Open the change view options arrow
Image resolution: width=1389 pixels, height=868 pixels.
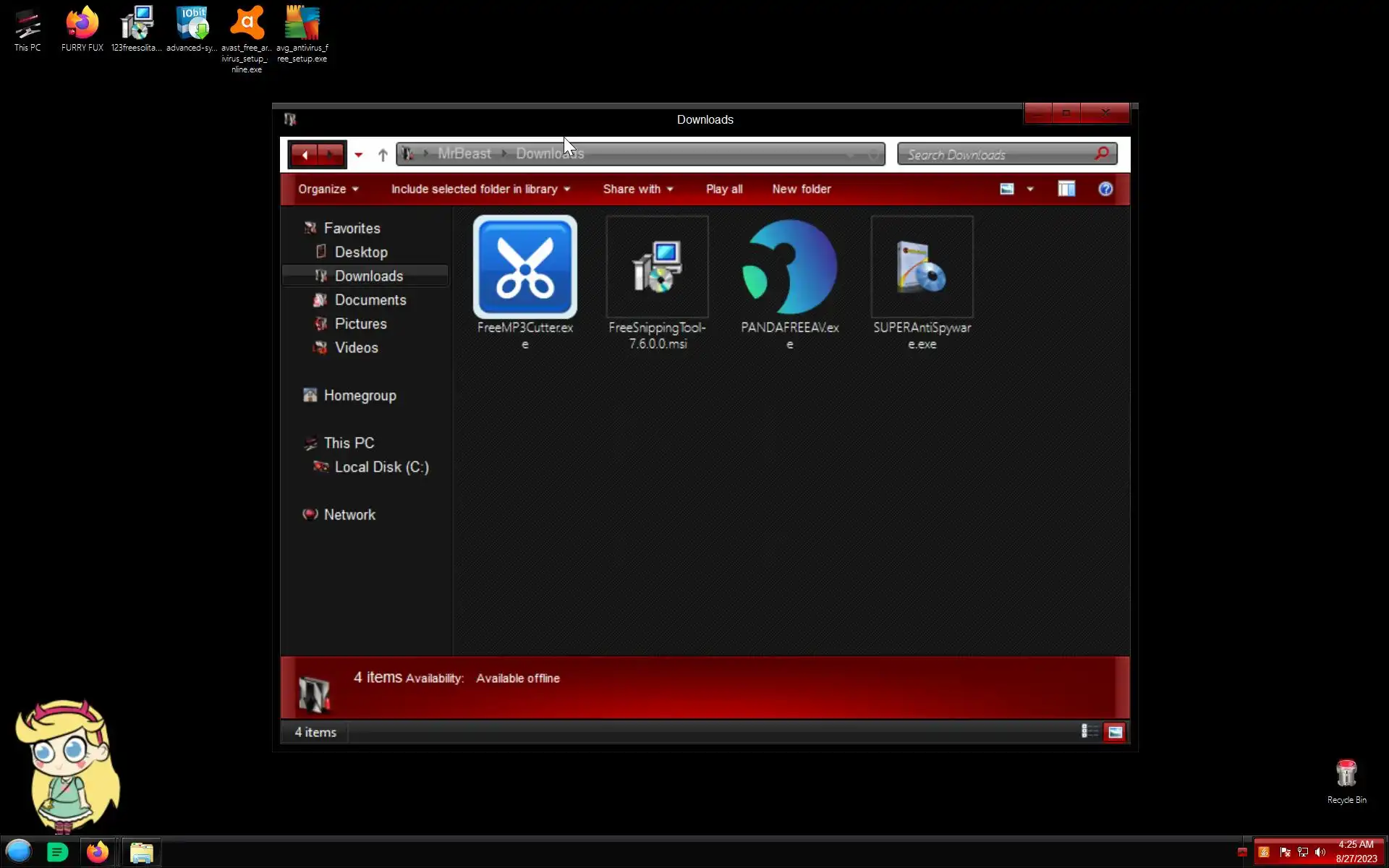pos(1030,190)
